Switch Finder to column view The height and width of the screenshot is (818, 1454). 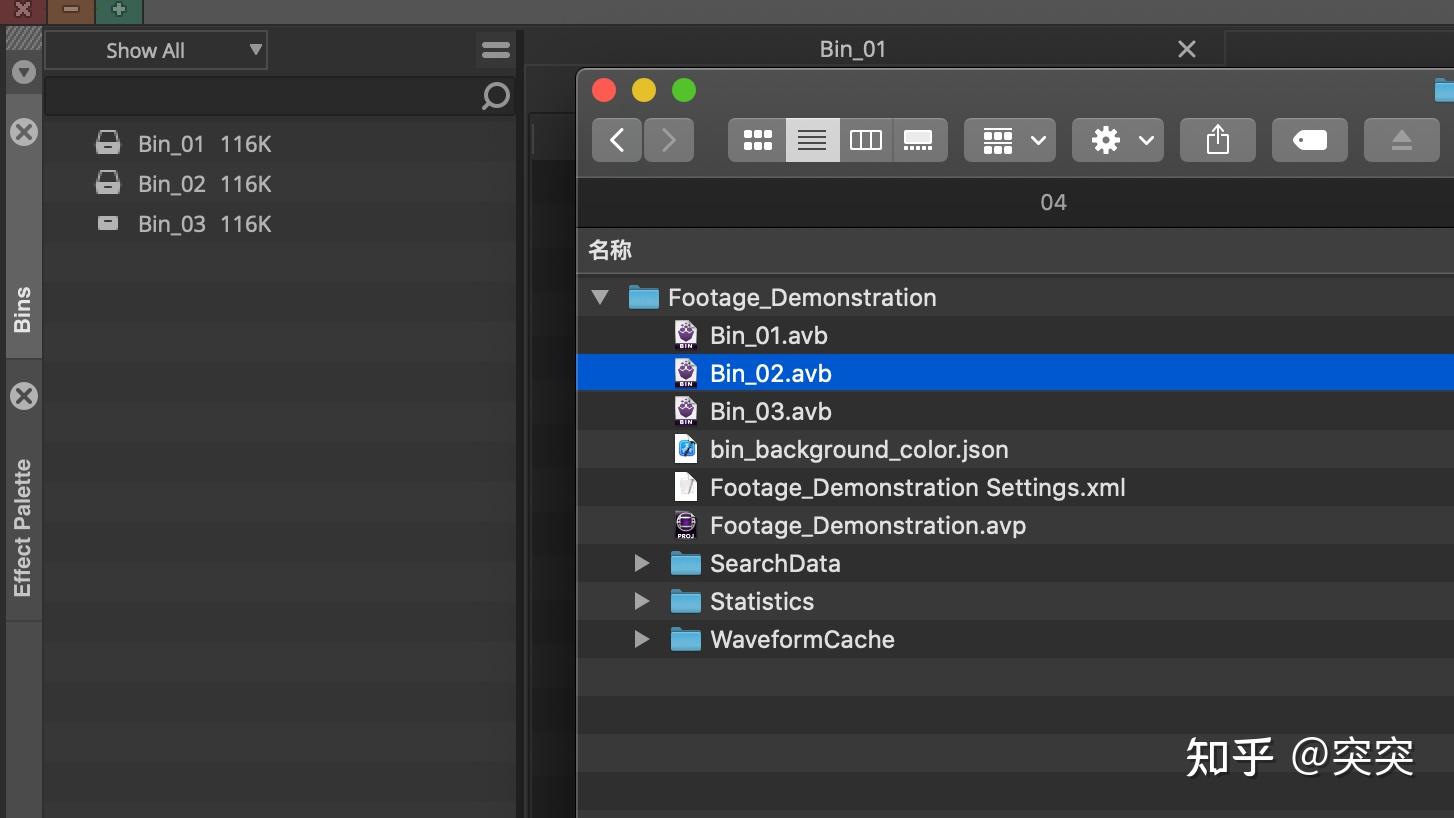coord(865,141)
